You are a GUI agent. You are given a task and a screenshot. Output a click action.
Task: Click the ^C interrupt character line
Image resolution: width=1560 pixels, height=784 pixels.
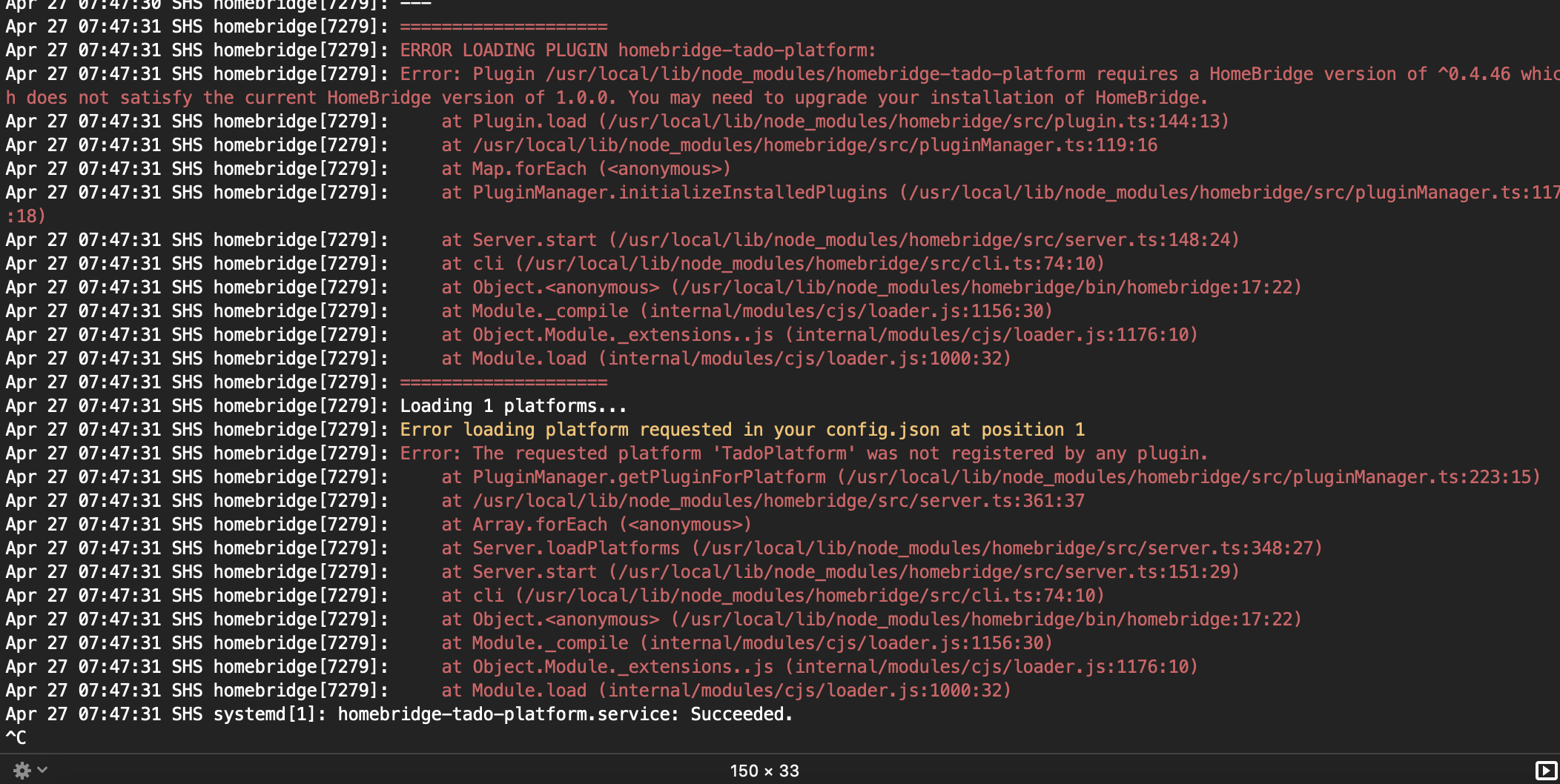(16, 738)
